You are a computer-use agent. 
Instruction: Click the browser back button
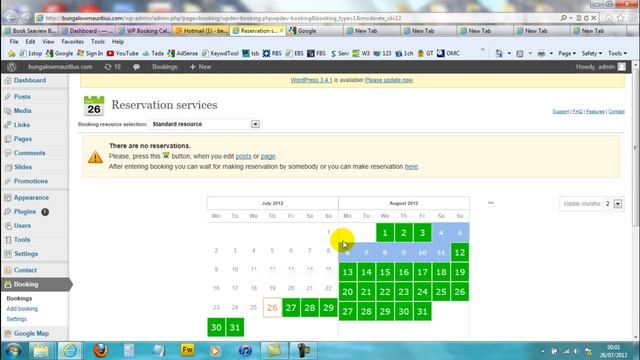tap(11, 17)
